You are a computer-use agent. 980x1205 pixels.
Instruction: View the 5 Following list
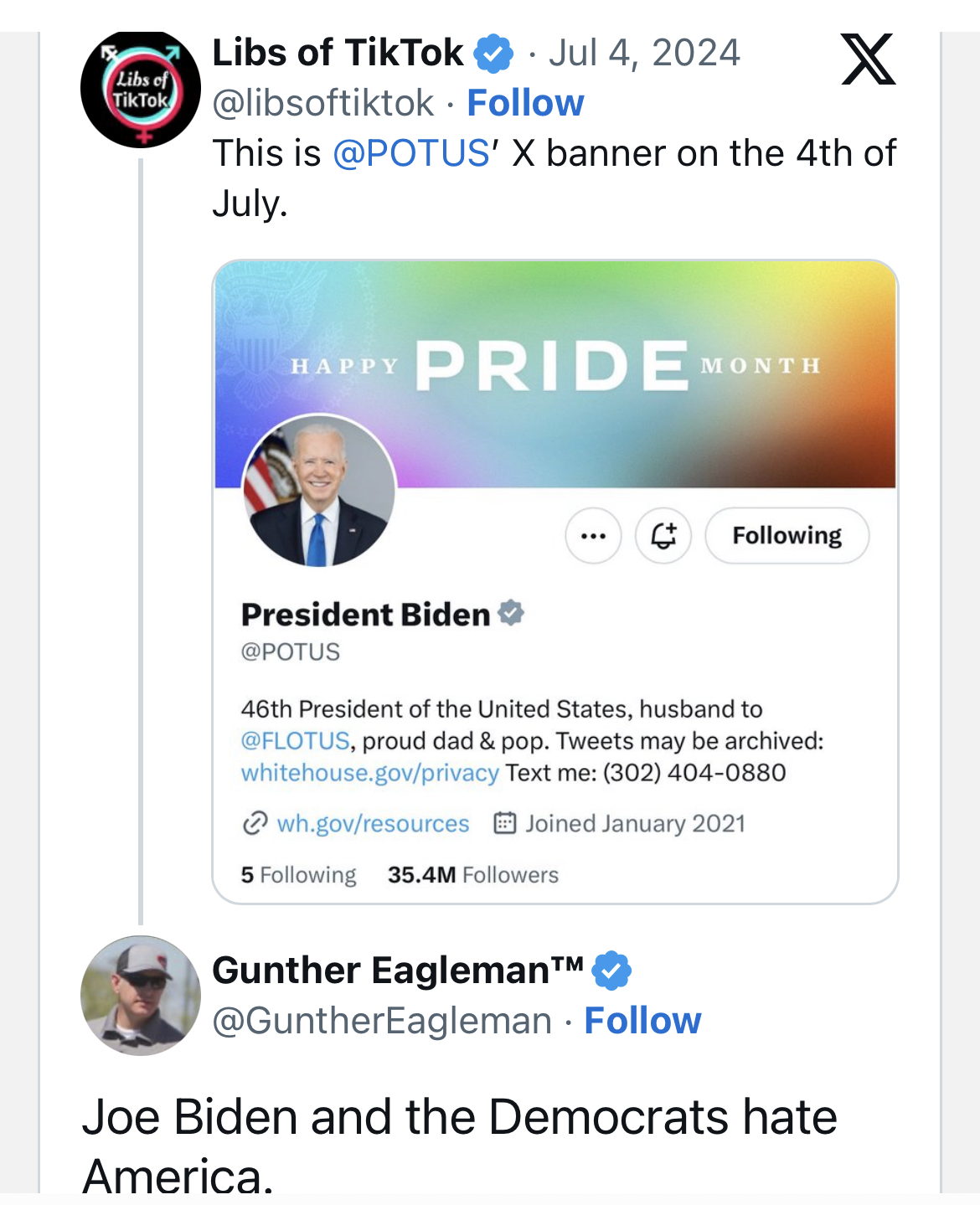(x=298, y=875)
